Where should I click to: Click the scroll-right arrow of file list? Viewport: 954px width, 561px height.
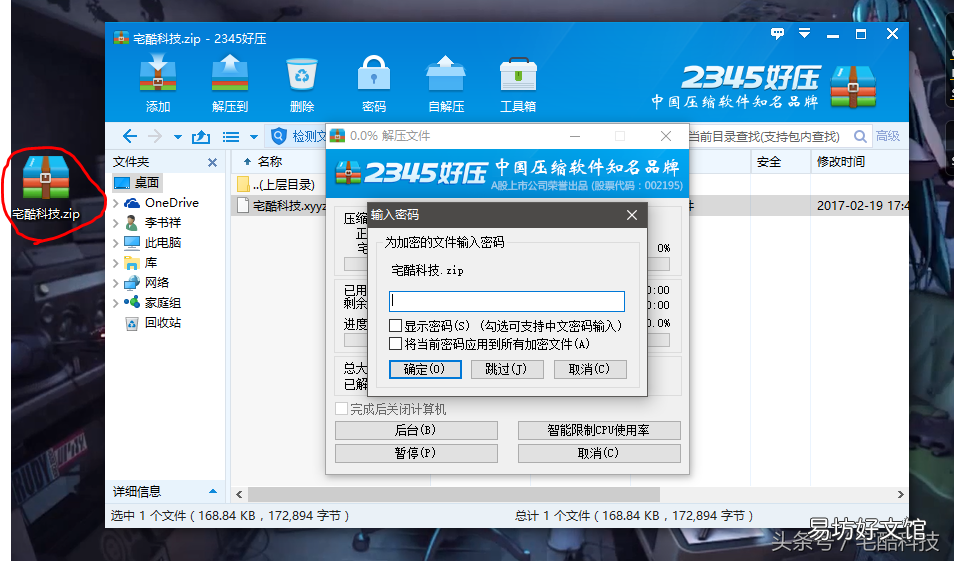[x=900, y=494]
